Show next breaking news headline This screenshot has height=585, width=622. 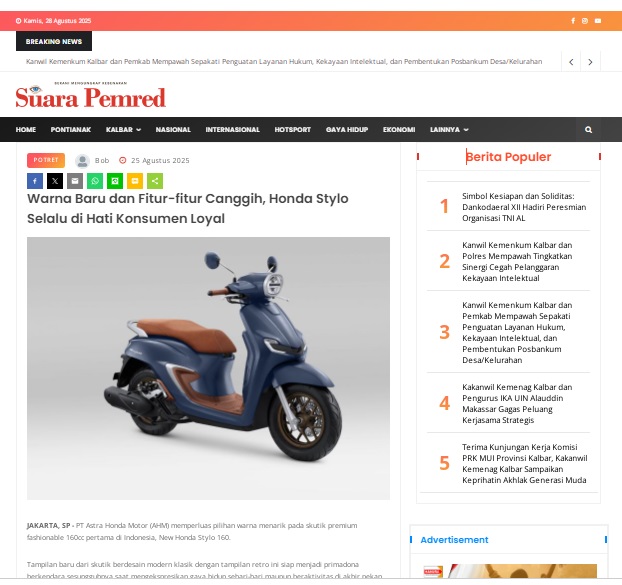[x=590, y=62]
